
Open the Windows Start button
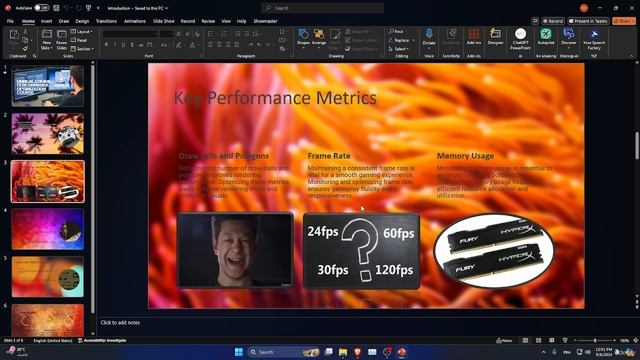point(239,352)
